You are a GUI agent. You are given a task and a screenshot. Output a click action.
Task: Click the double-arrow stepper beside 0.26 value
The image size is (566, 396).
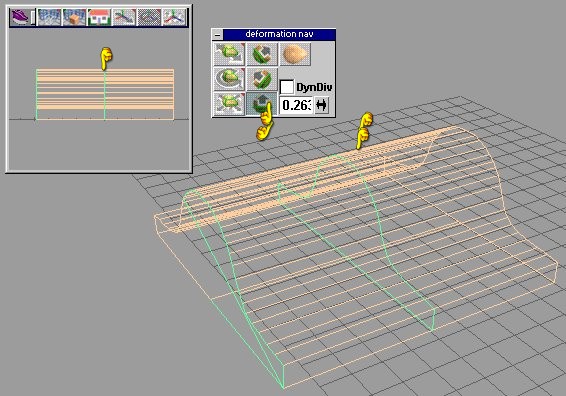point(322,105)
